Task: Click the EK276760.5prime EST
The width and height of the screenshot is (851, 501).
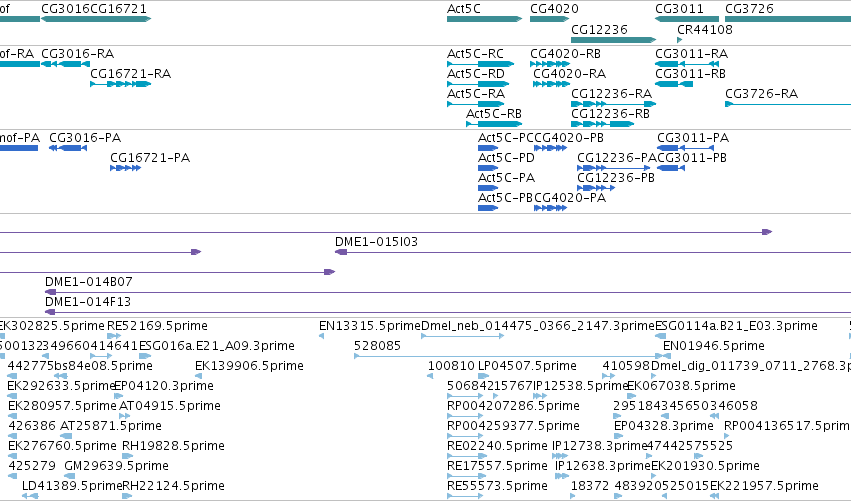Action: (x=12, y=456)
